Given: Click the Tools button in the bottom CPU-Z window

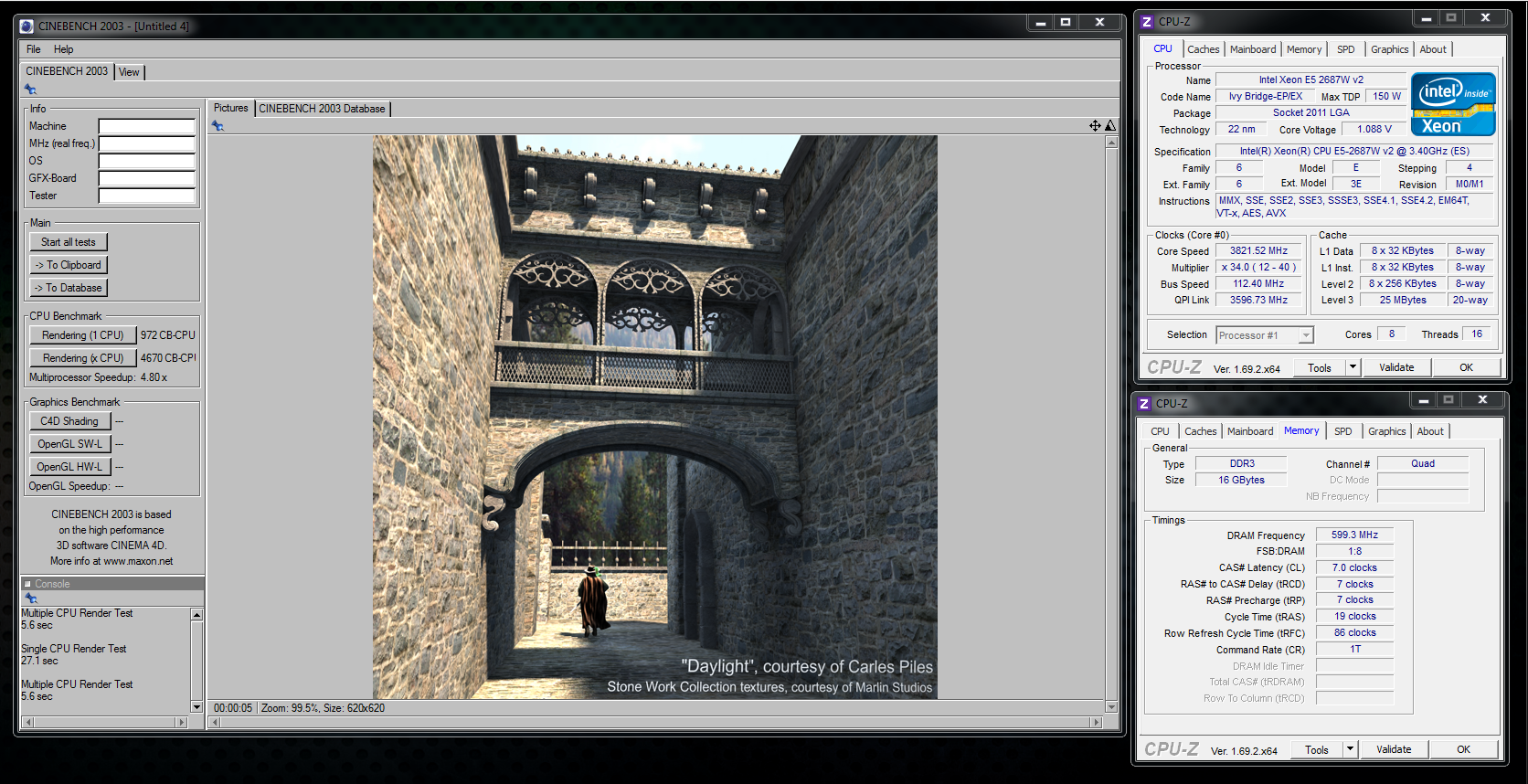Looking at the screenshot, I should [1317, 749].
